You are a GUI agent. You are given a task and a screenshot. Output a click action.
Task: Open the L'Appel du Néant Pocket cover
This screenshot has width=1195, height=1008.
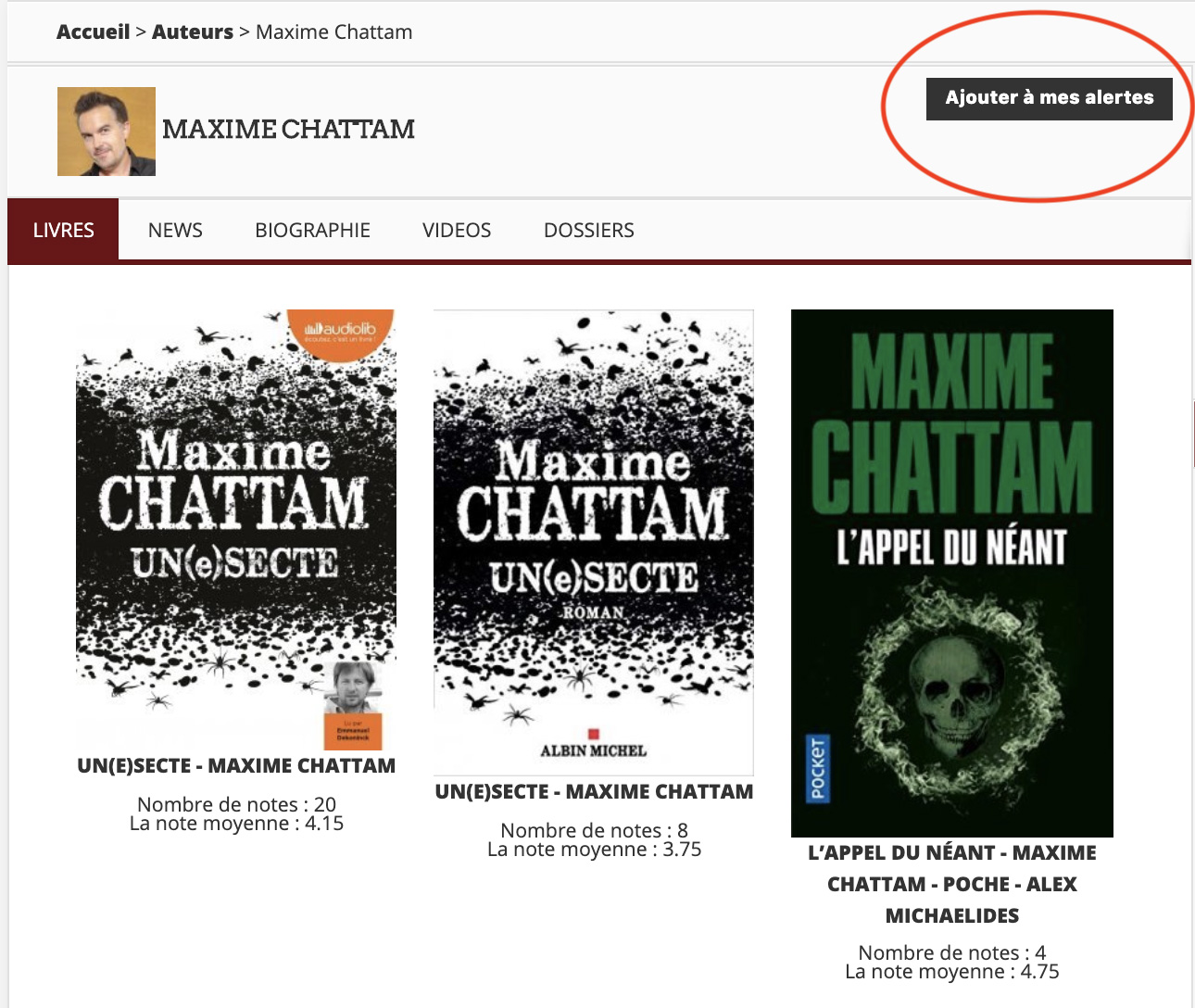coord(952,573)
